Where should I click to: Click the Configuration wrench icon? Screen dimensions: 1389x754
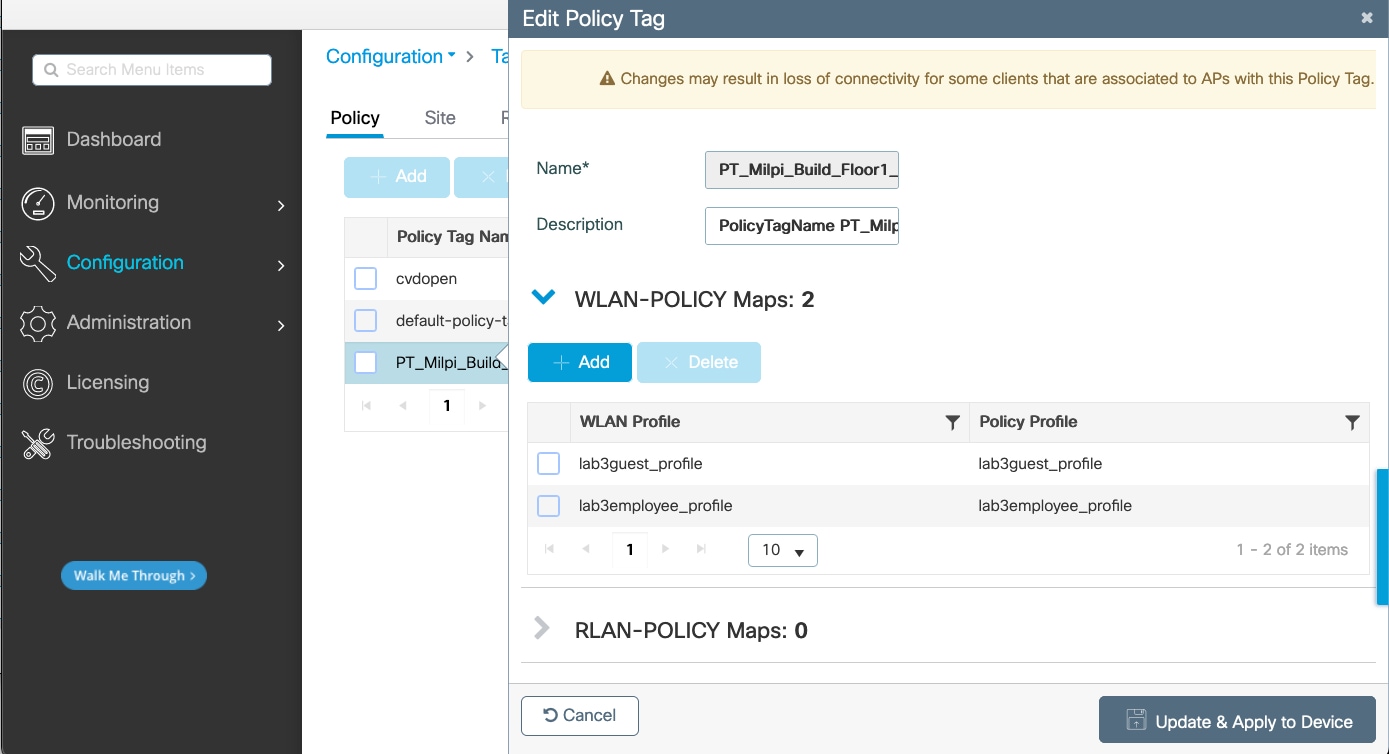(38, 263)
